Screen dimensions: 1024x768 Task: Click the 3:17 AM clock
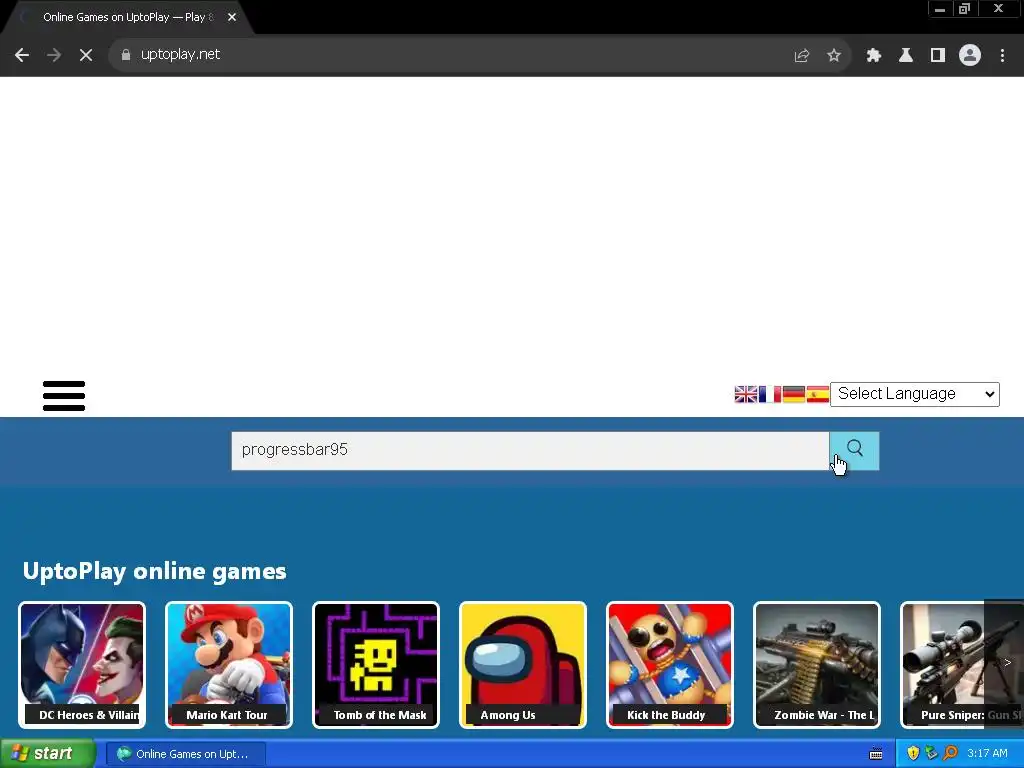click(x=987, y=754)
